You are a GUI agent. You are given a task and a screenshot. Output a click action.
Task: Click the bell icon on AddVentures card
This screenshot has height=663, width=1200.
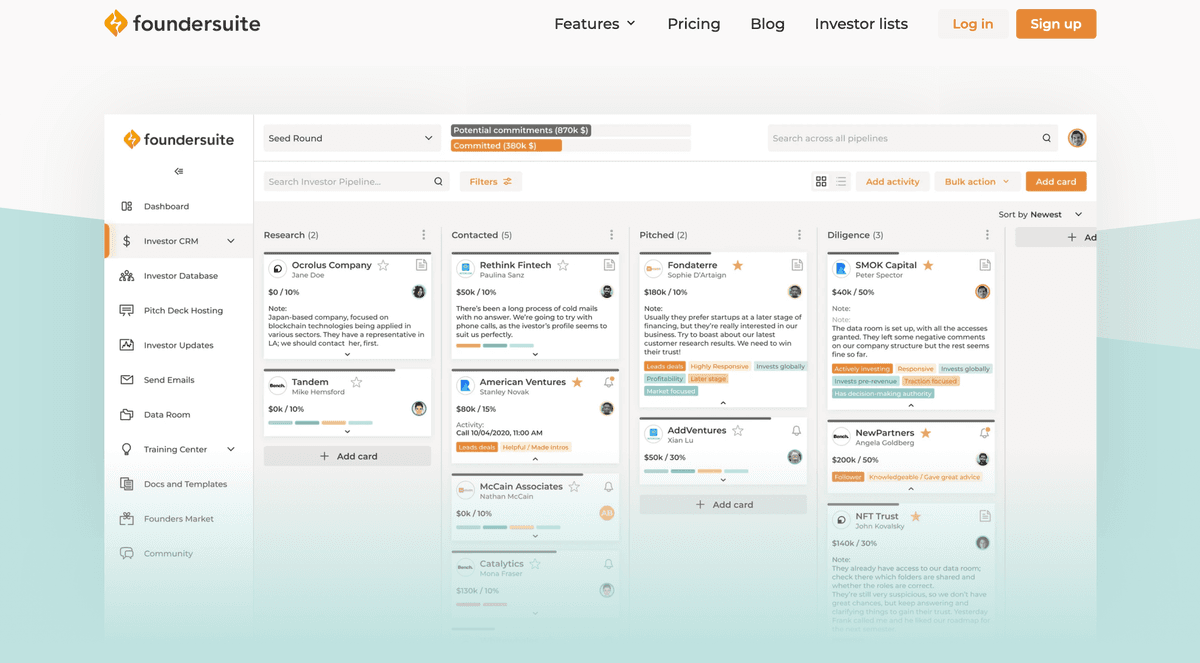coord(796,431)
